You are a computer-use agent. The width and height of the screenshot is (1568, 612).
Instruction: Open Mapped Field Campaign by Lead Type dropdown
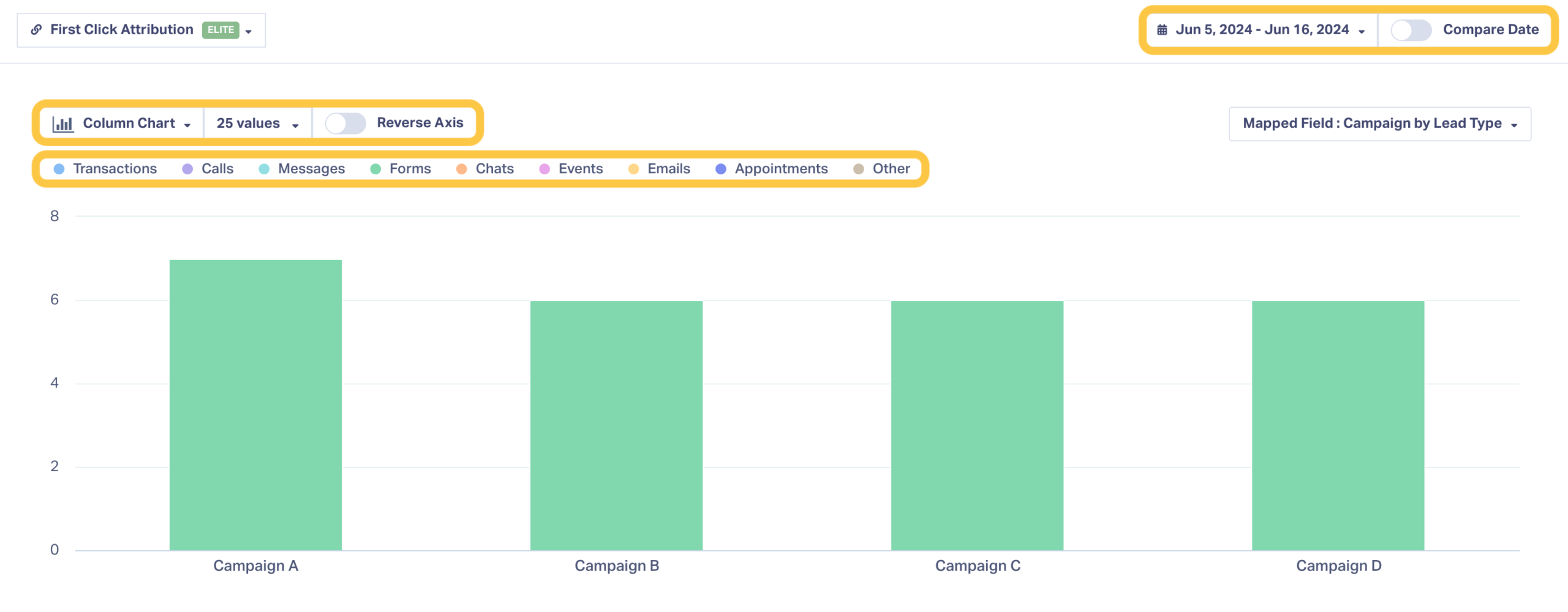tap(1380, 124)
